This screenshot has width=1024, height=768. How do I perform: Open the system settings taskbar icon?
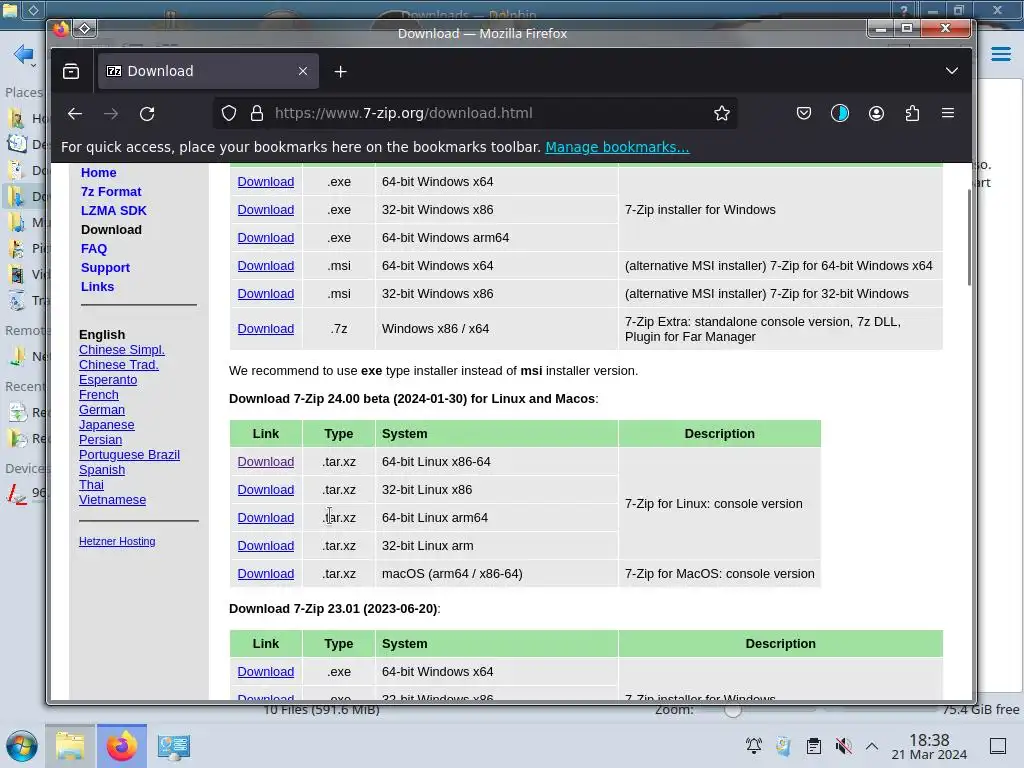(174, 746)
